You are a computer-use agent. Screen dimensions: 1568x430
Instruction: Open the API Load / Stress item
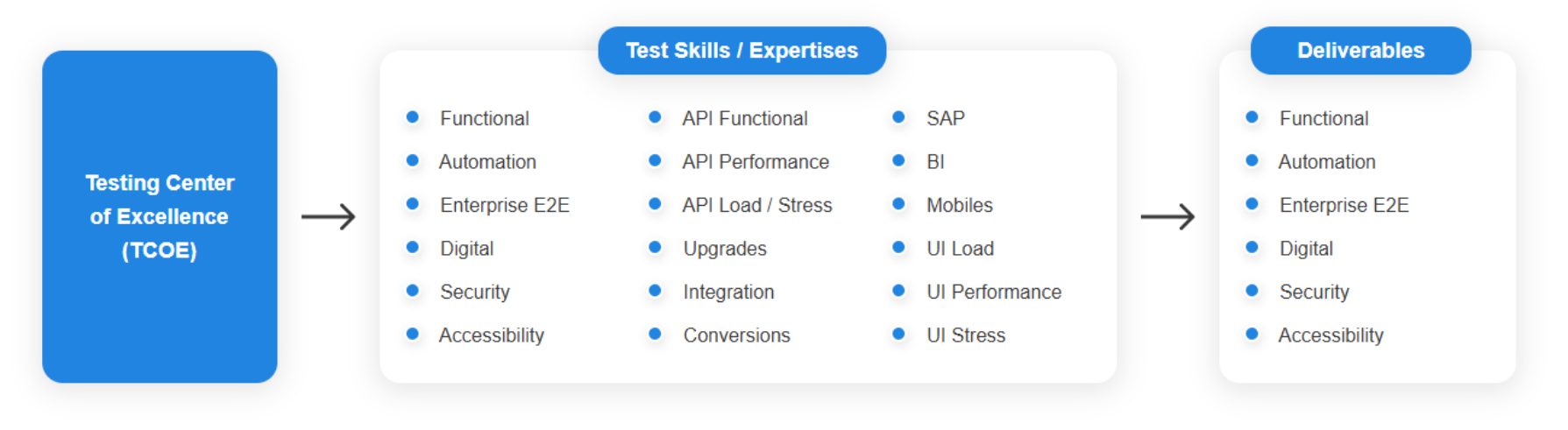757,205
